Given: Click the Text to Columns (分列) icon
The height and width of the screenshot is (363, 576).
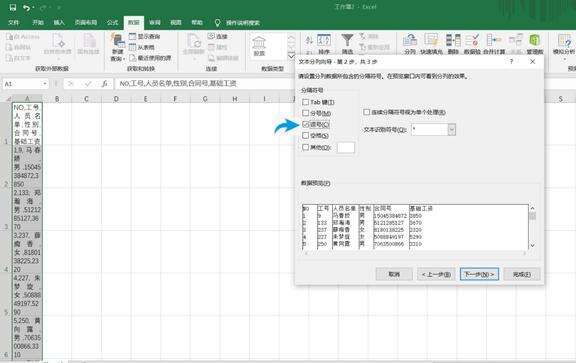Looking at the screenshot, I should coord(410,44).
